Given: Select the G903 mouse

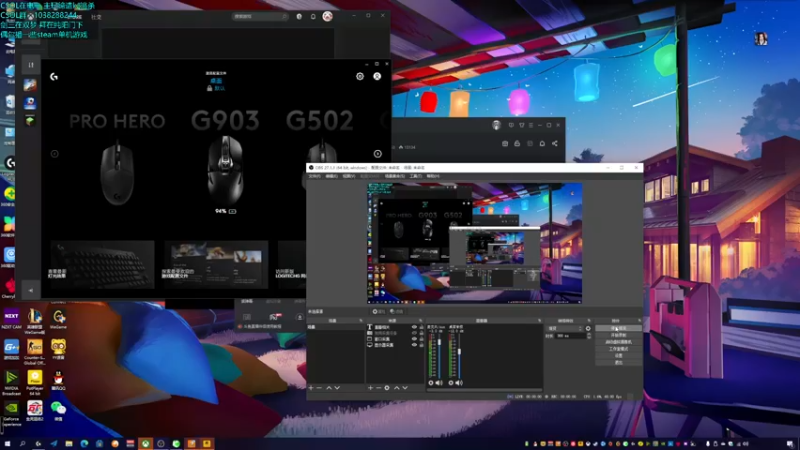Looking at the screenshot, I should point(225,169).
